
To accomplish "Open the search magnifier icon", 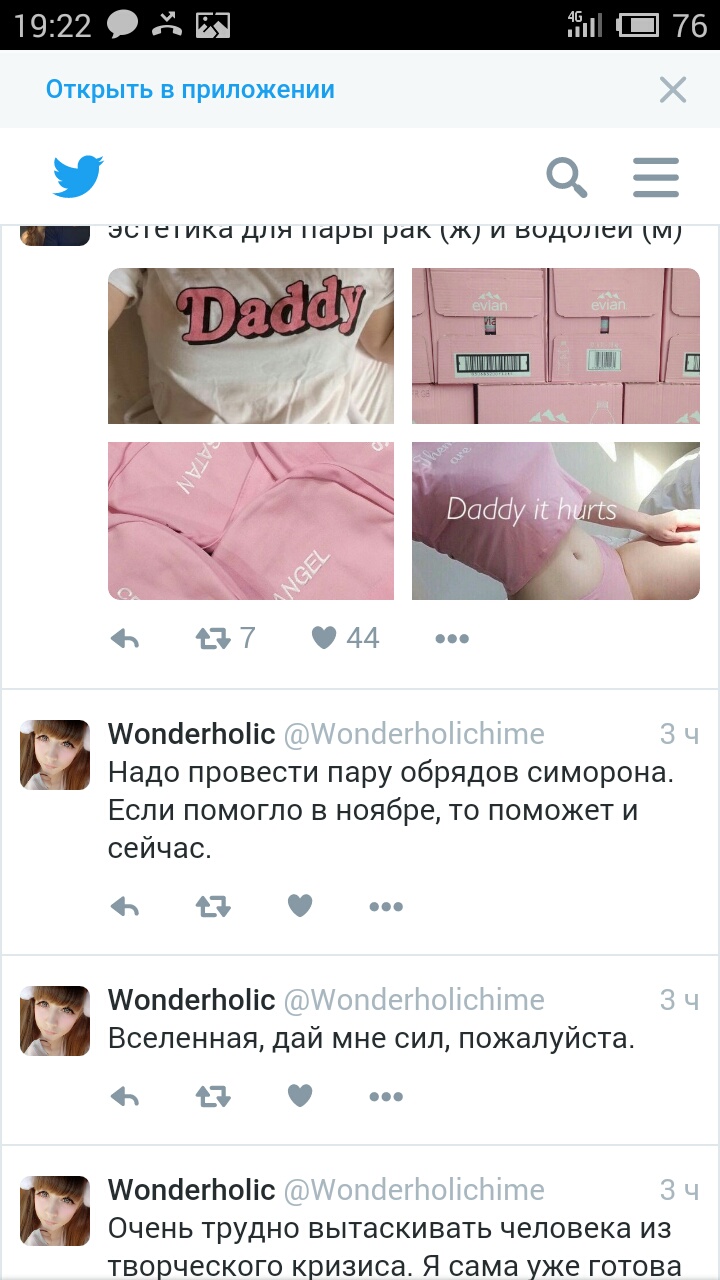I will pyautogui.click(x=566, y=178).
